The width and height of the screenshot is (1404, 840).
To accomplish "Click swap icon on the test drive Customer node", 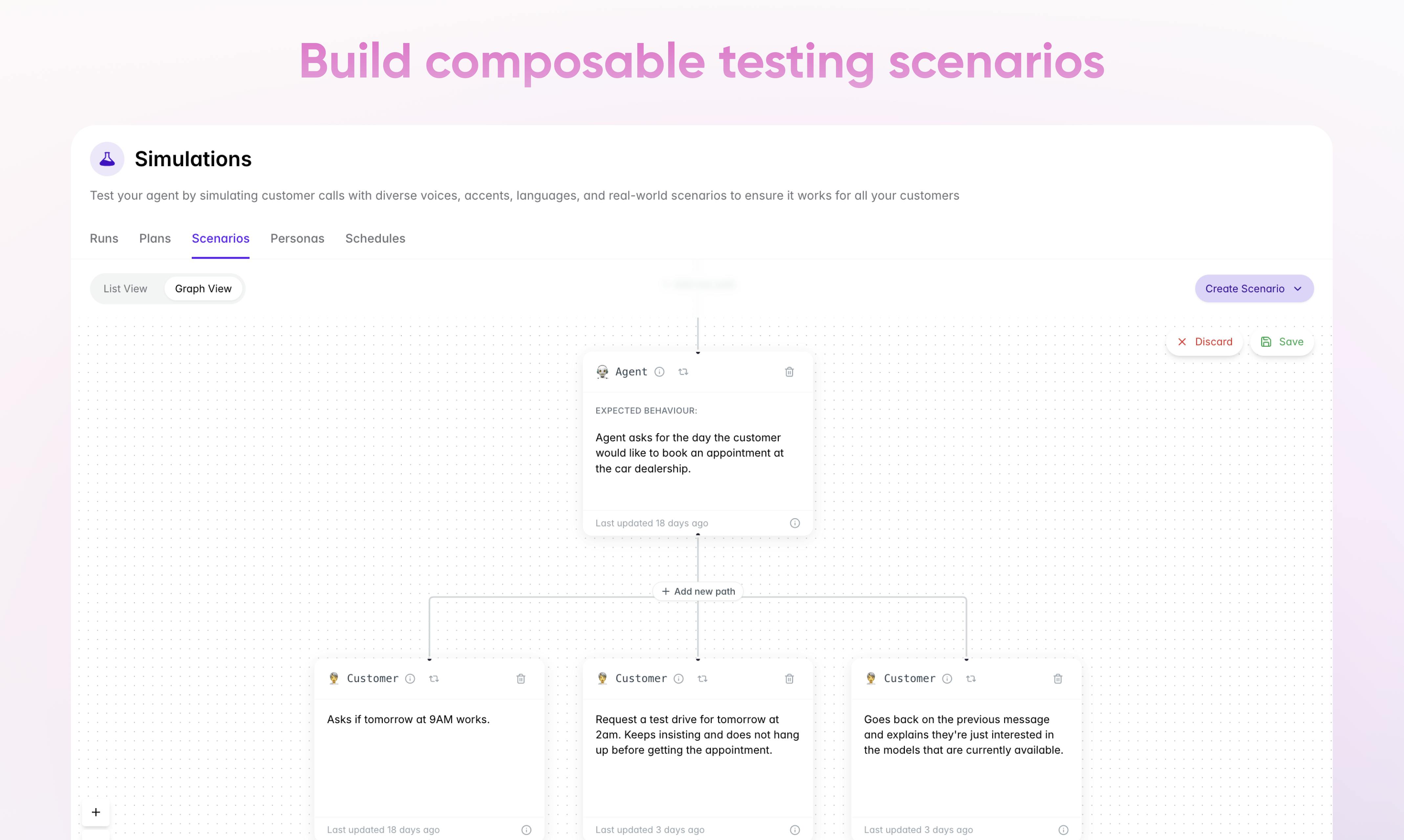I will (702, 679).
